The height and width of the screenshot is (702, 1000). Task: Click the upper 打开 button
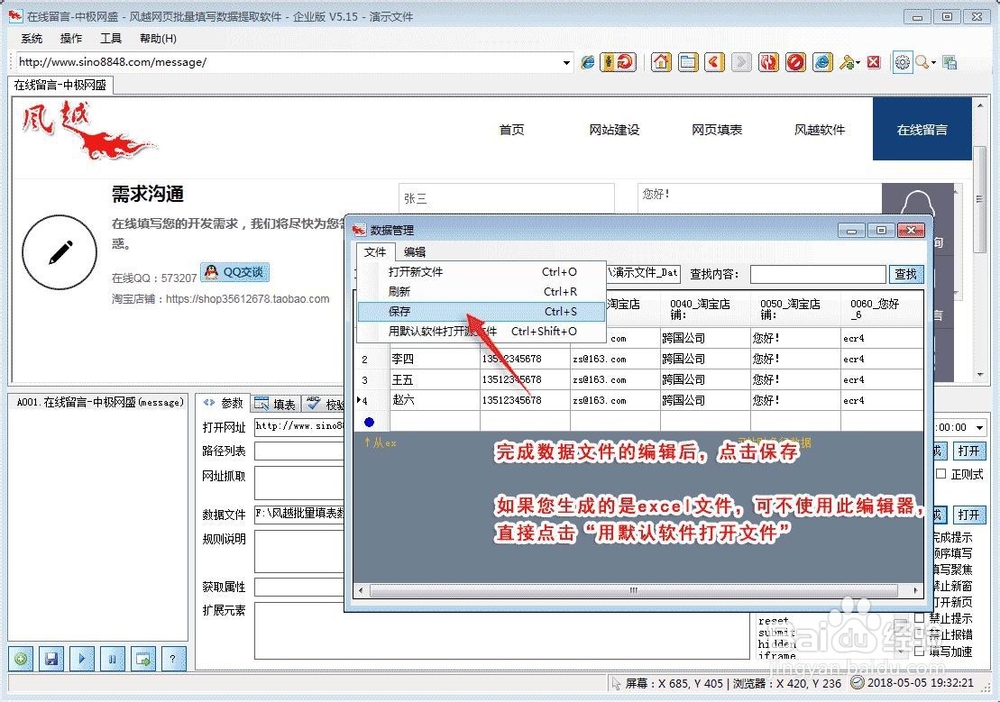969,451
